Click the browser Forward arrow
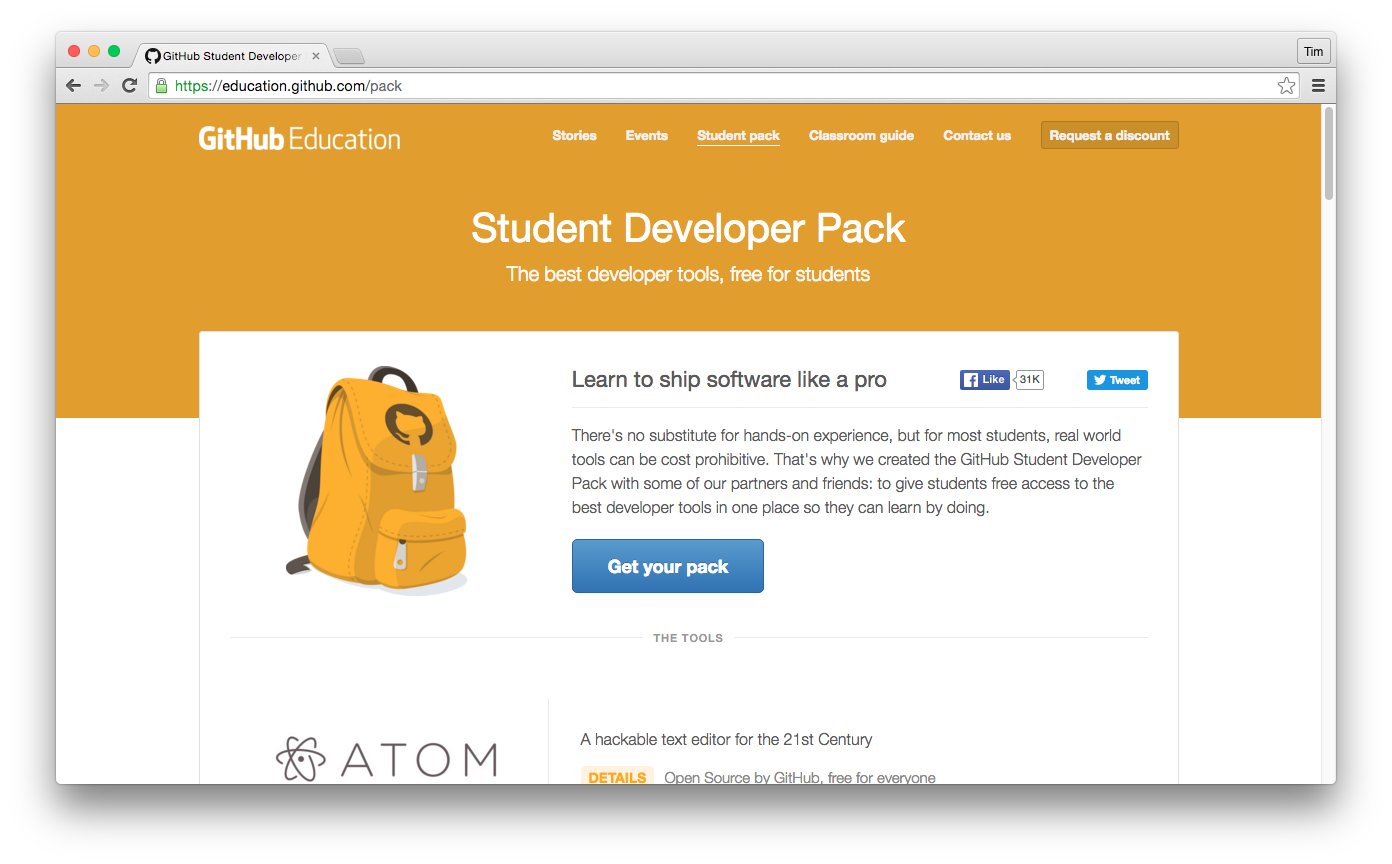The height and width of the screenshot is (864, 1392). coord(101,86)
